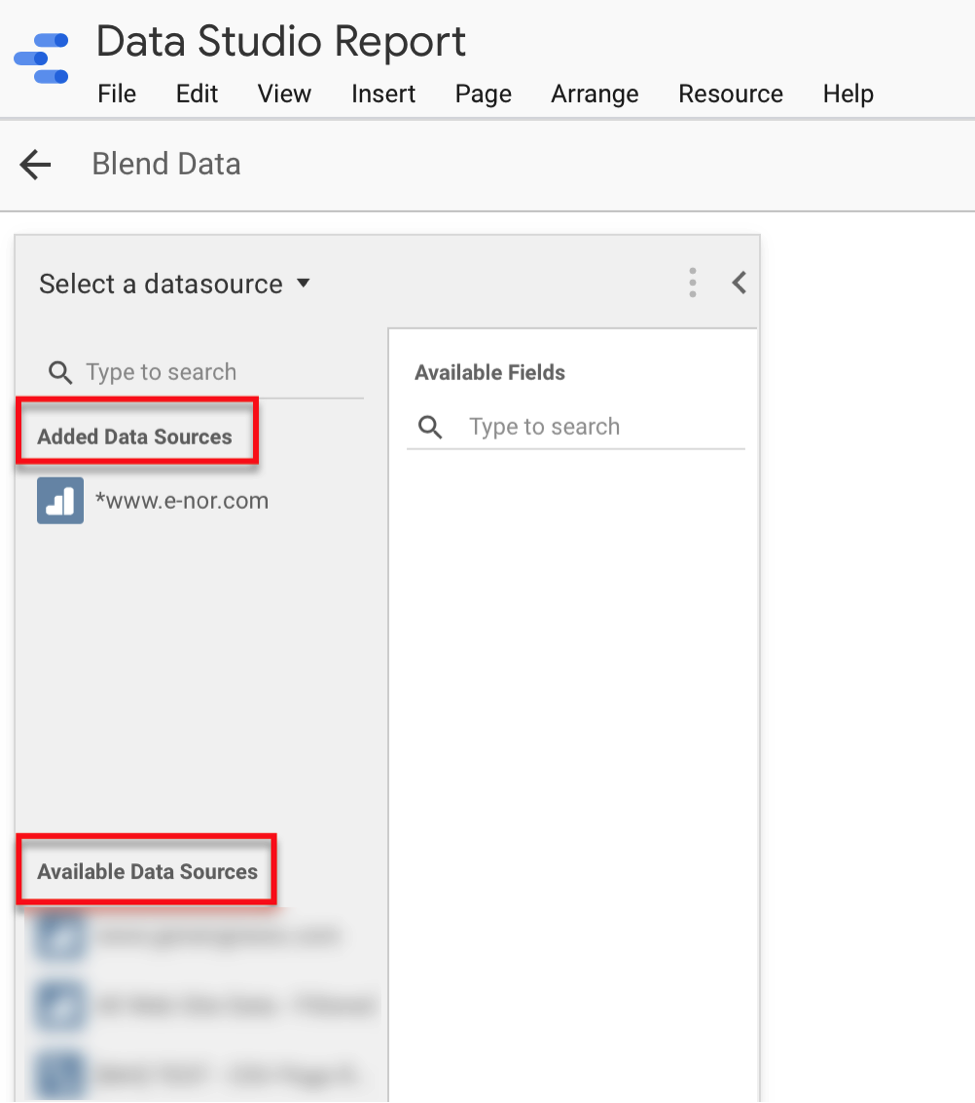Click the back arrow next to Blend Data
Screen dimensions: 975x1103
[x=35, y=164]
